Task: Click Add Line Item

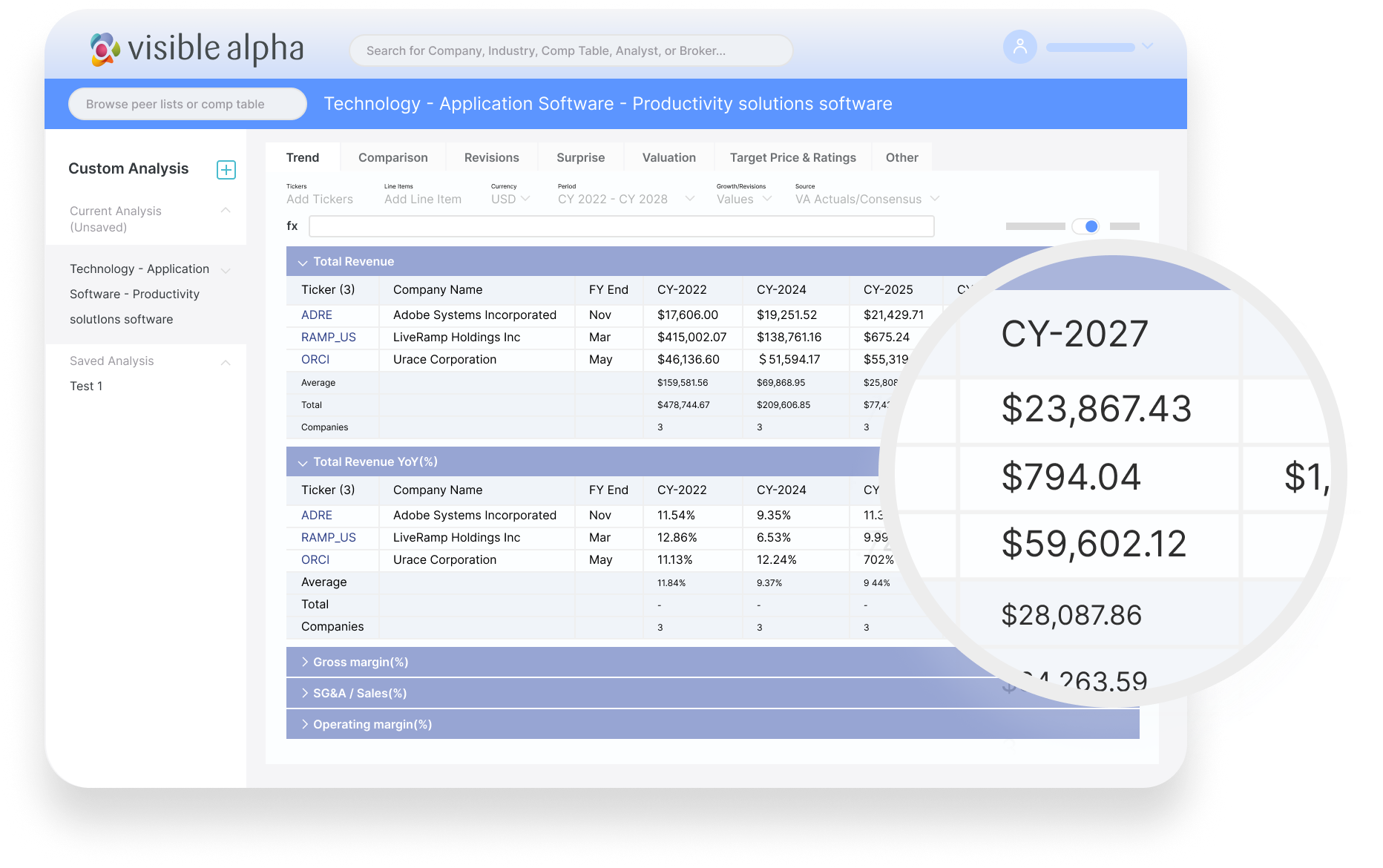Action: click(423, 199)
